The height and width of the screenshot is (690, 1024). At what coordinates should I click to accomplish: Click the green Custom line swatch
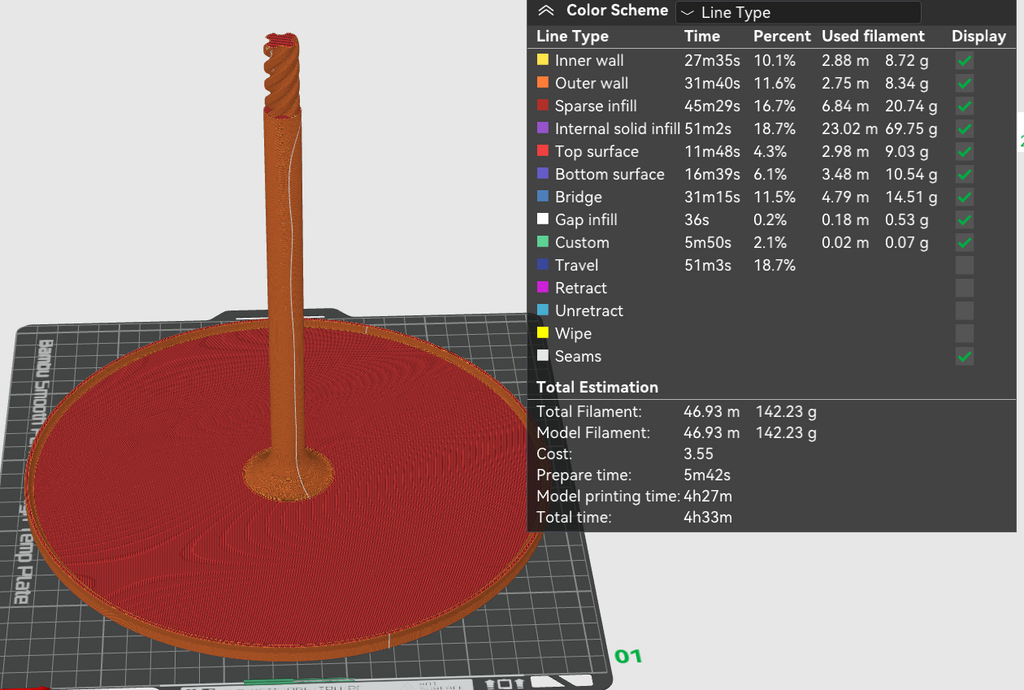(x=543, y=242)
